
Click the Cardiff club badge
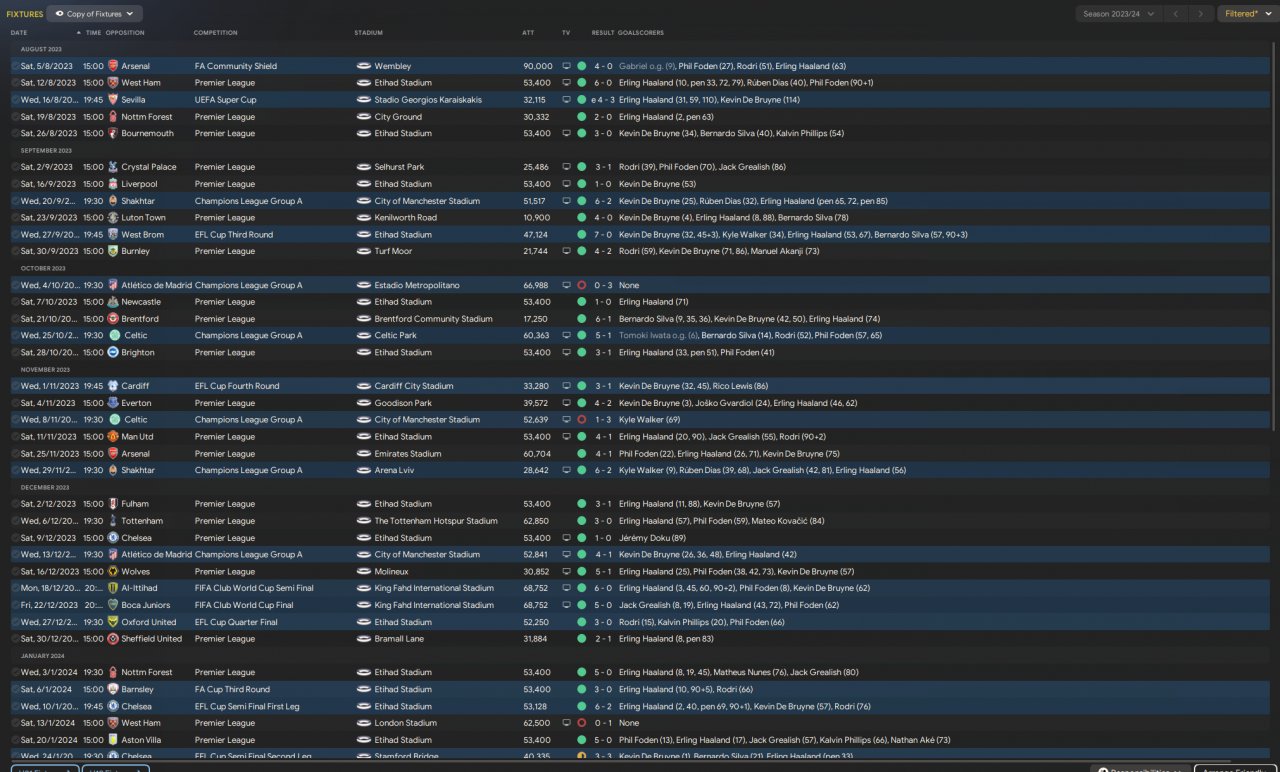[x=114, y=386]
